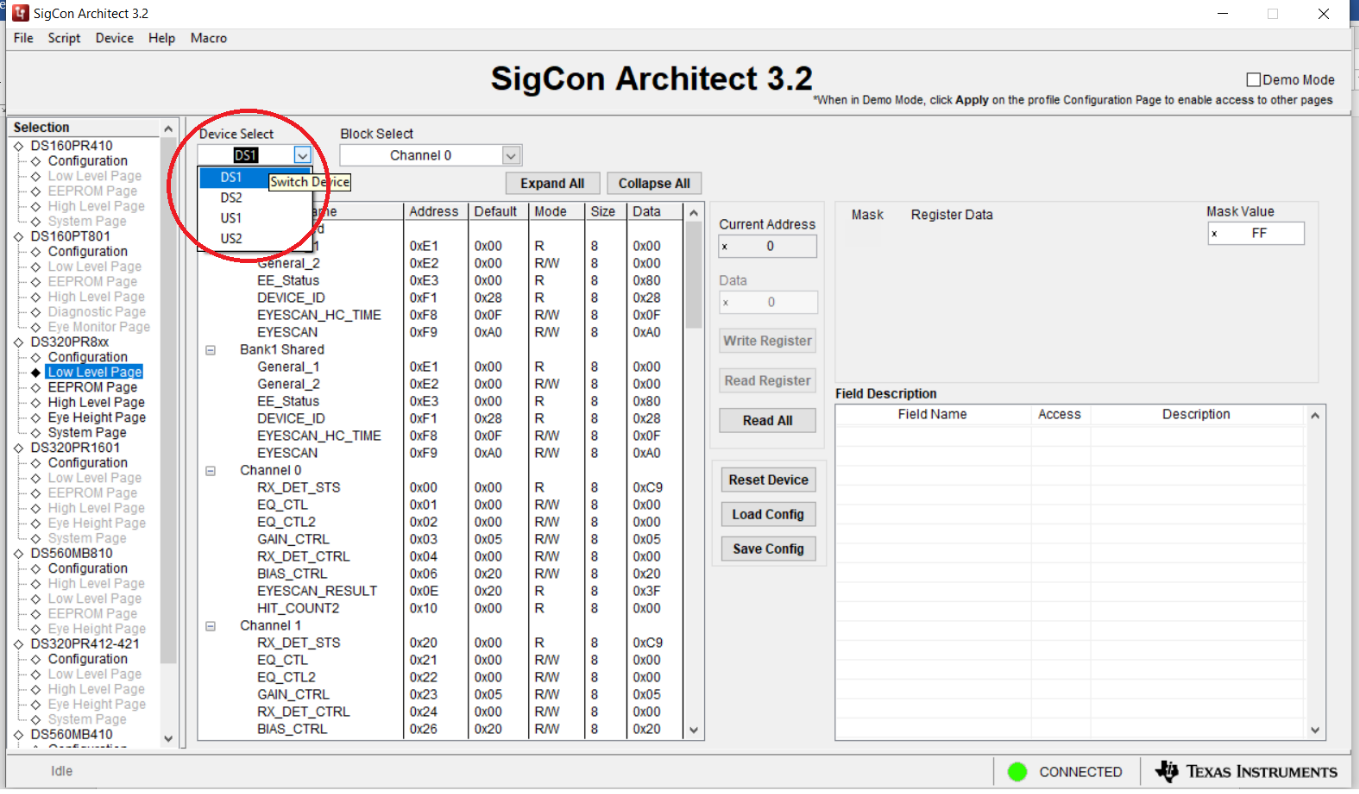Select the DS560MB810 tree node

coord(71,553)
